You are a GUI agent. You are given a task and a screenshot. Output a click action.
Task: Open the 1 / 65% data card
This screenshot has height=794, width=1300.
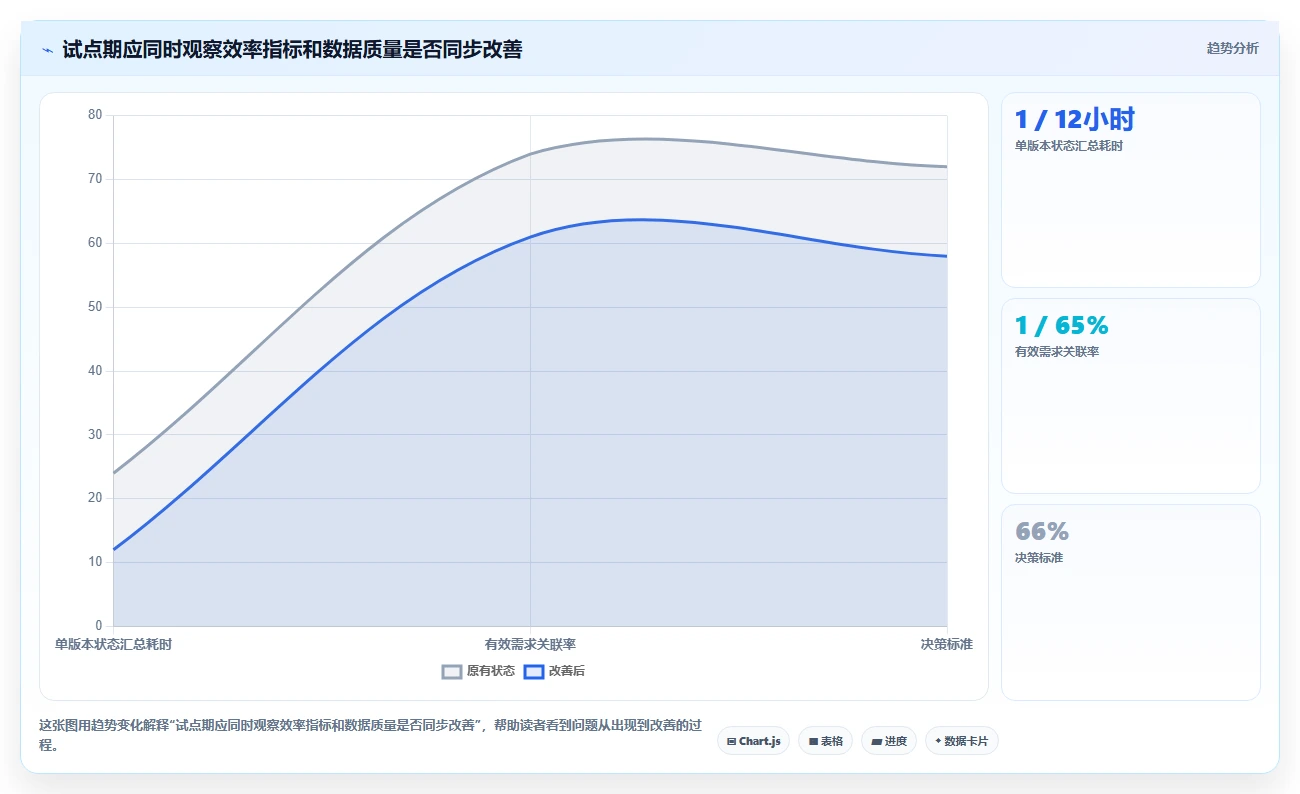1130,396
